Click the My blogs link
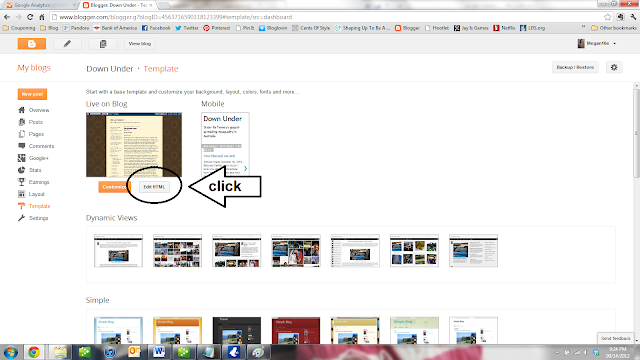The width and height of the screenshot is (640, 360). [34, 68]
